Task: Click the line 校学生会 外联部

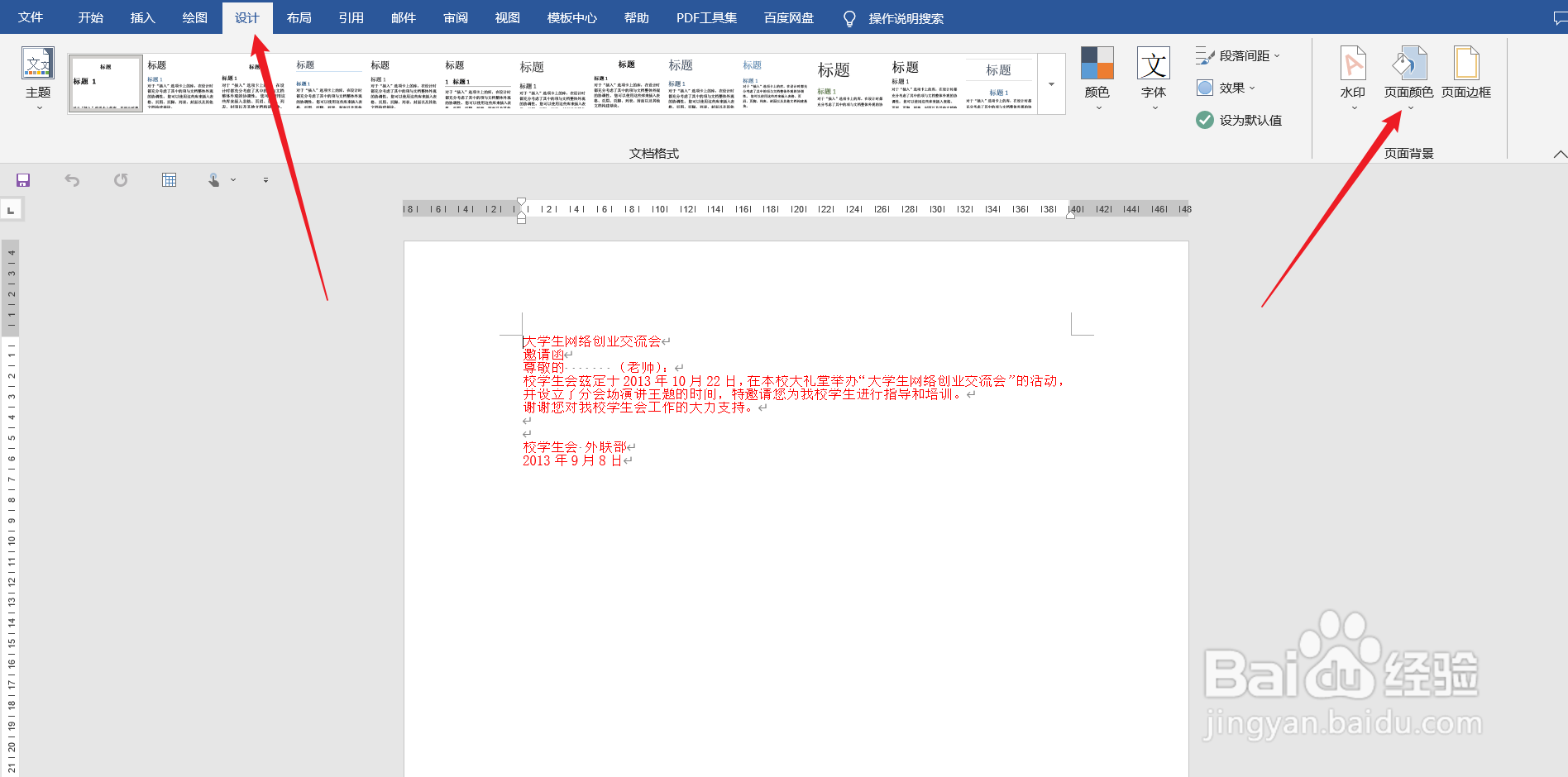Action: click(x=574, y=447)
